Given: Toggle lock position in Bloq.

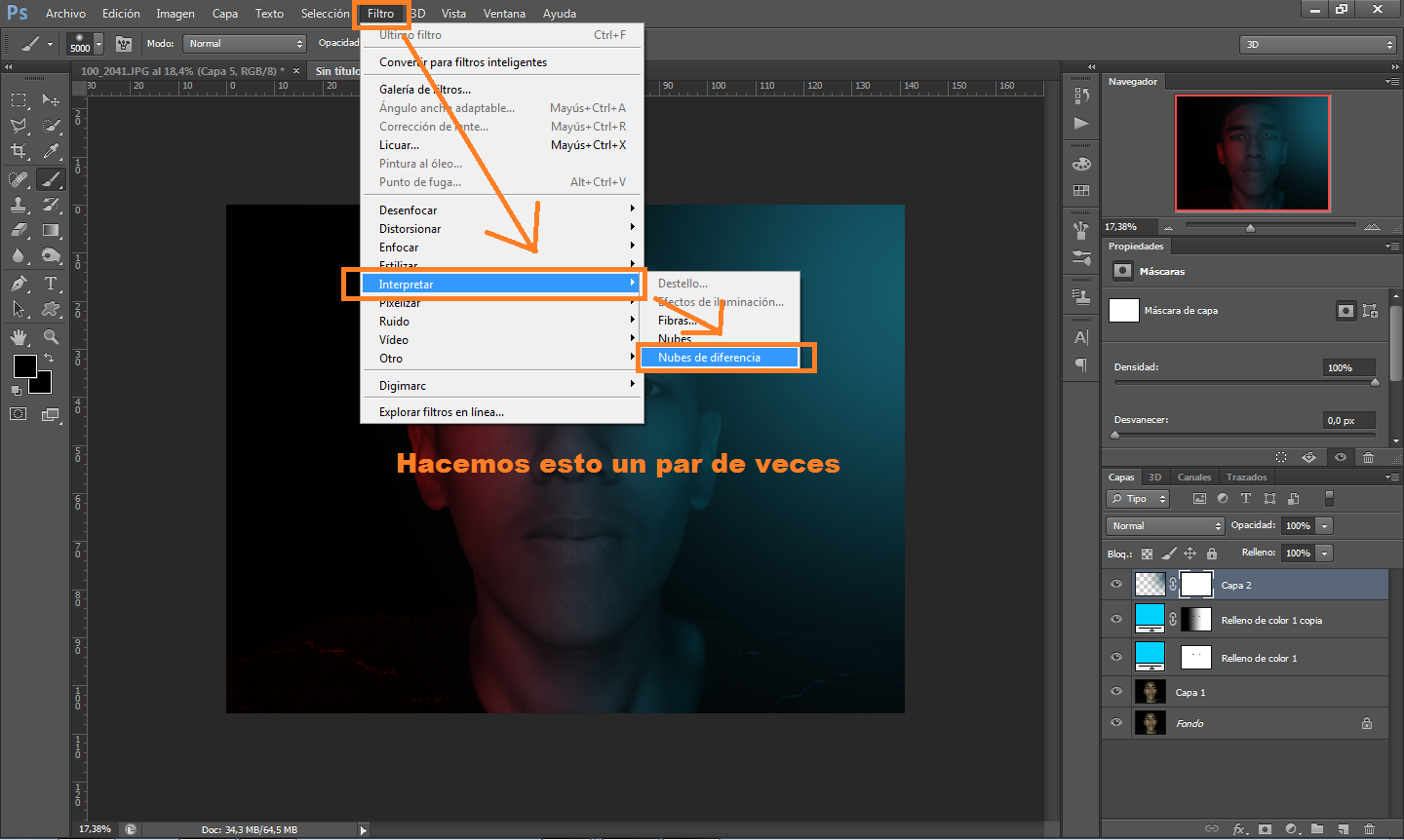Looking at the screenshot, I should [1189, 554].
